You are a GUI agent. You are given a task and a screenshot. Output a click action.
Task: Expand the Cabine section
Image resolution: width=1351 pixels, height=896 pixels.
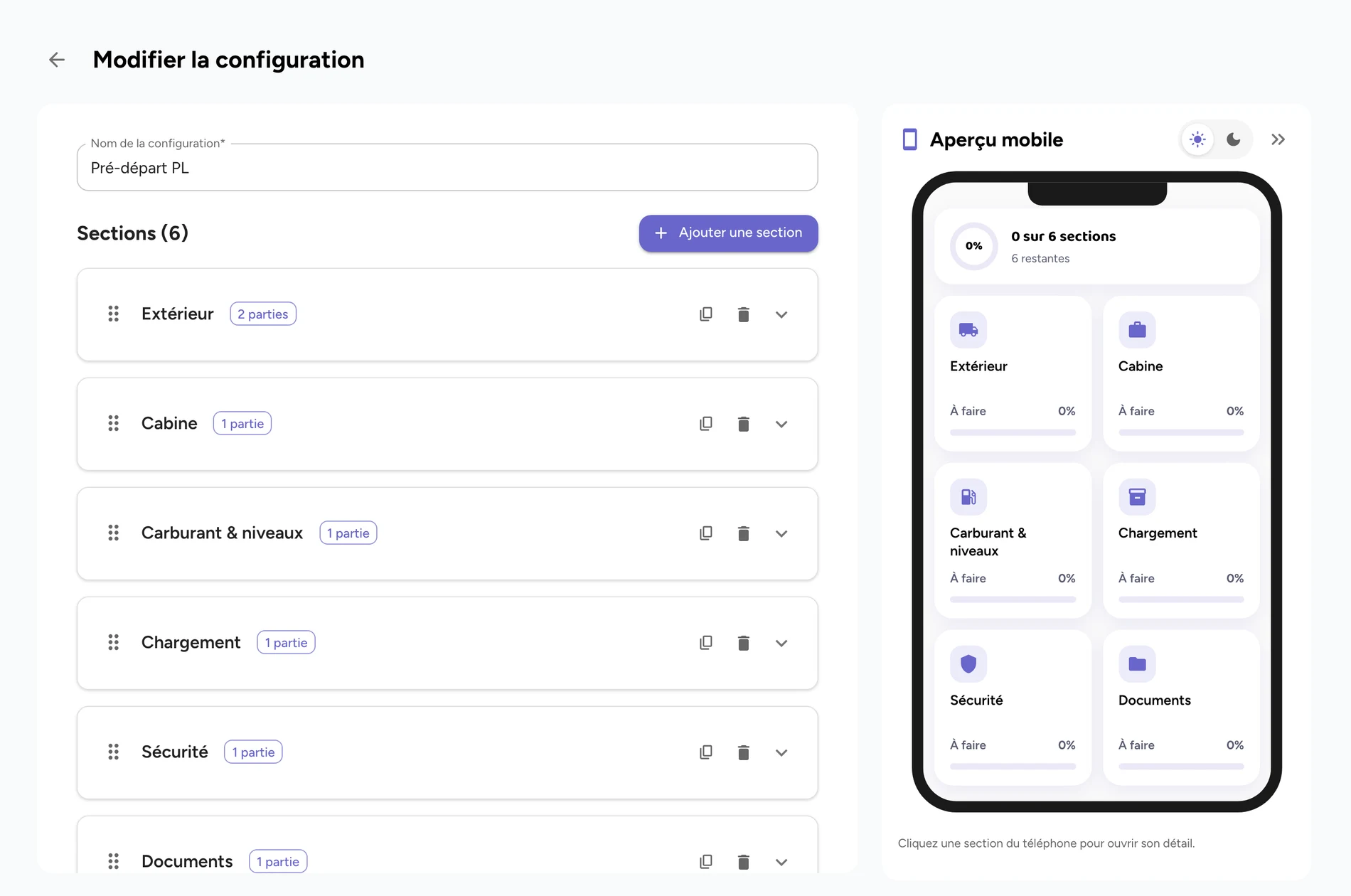tap(781, 424)
